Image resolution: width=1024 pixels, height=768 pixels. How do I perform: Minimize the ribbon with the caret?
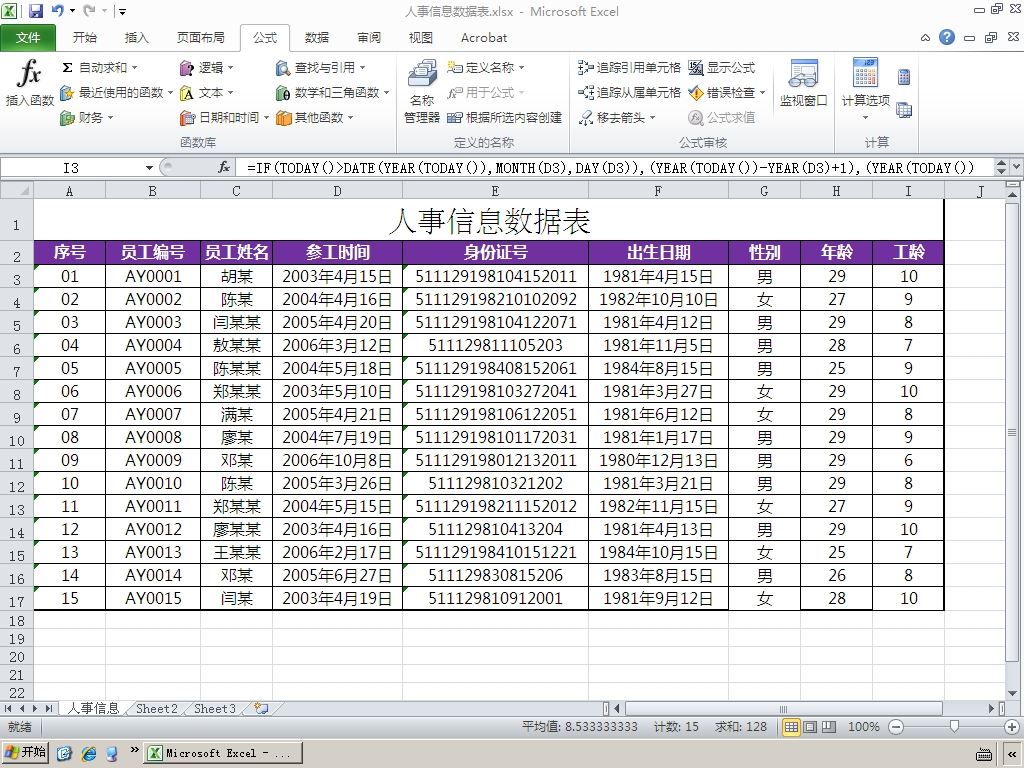pos(925,38)
